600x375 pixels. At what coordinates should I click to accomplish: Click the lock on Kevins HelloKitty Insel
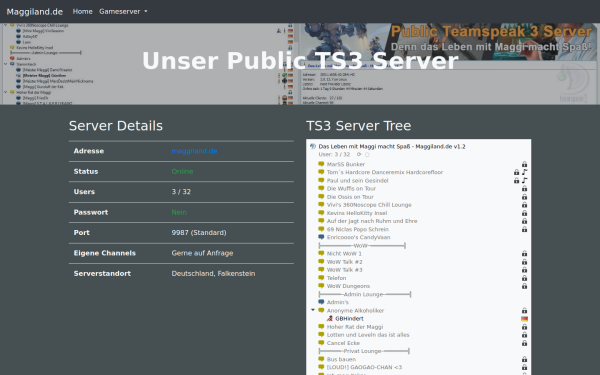click(x=524, y=213)
